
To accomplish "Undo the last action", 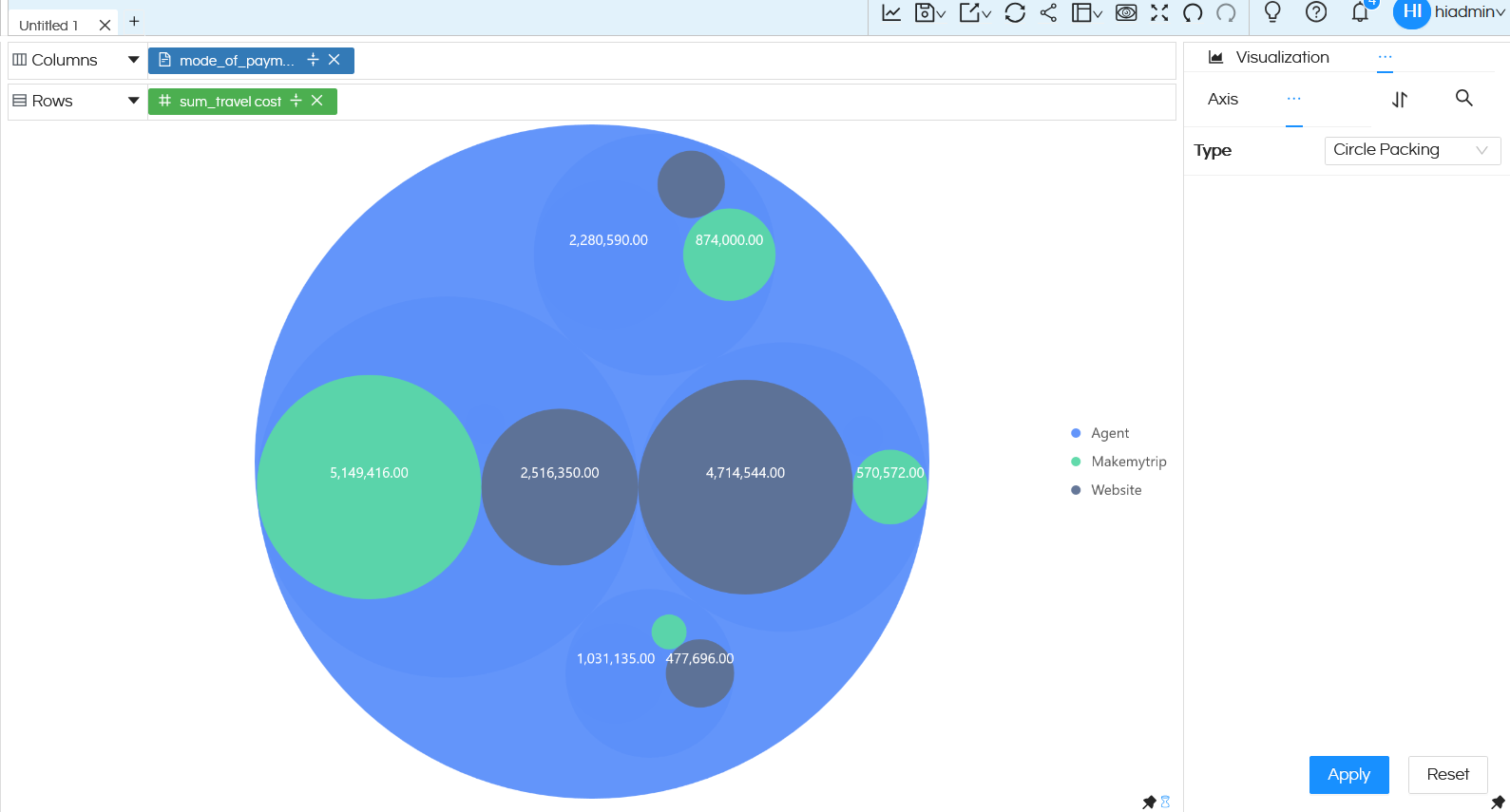I will pos(1193,13).
